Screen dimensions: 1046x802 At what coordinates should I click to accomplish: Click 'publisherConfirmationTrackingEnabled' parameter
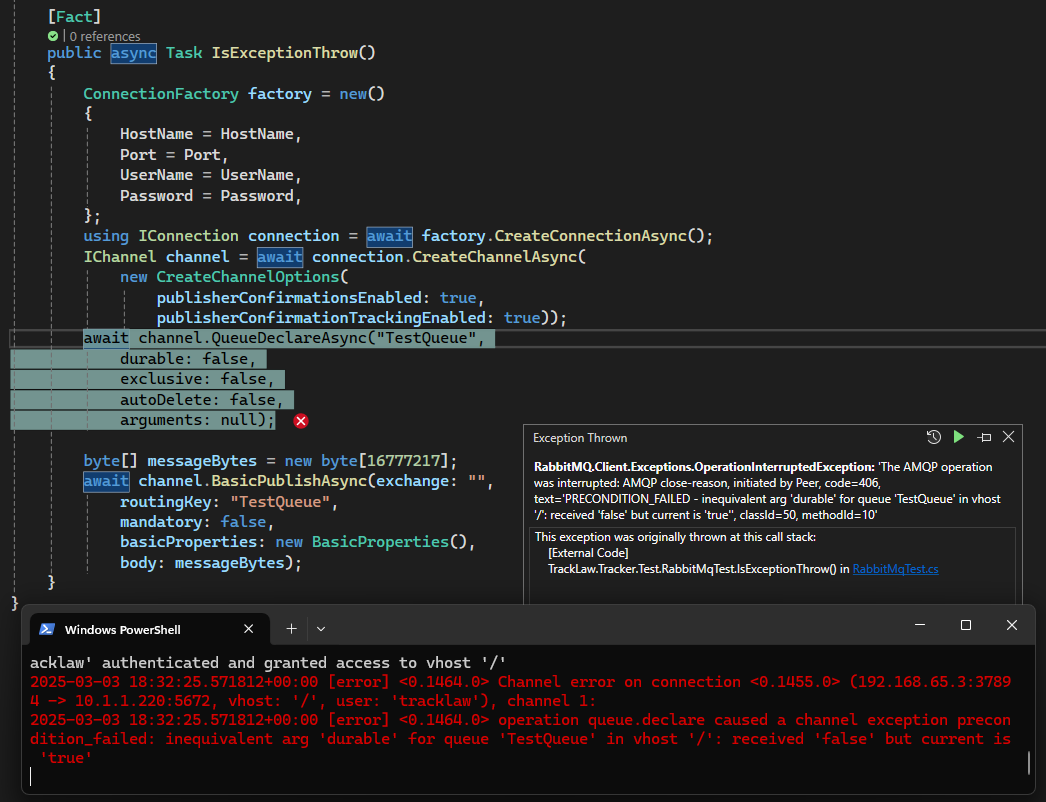coord(321,318)
